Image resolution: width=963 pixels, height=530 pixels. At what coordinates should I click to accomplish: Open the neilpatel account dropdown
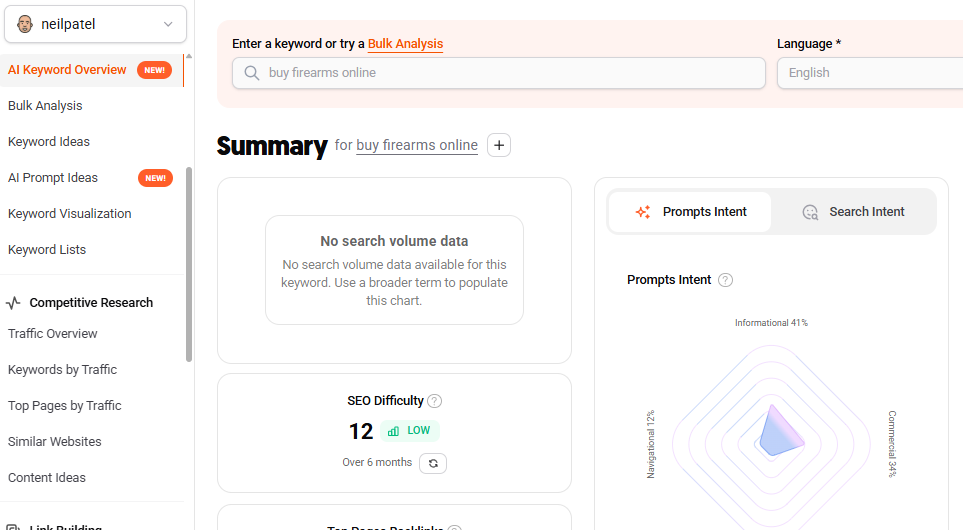95,25
